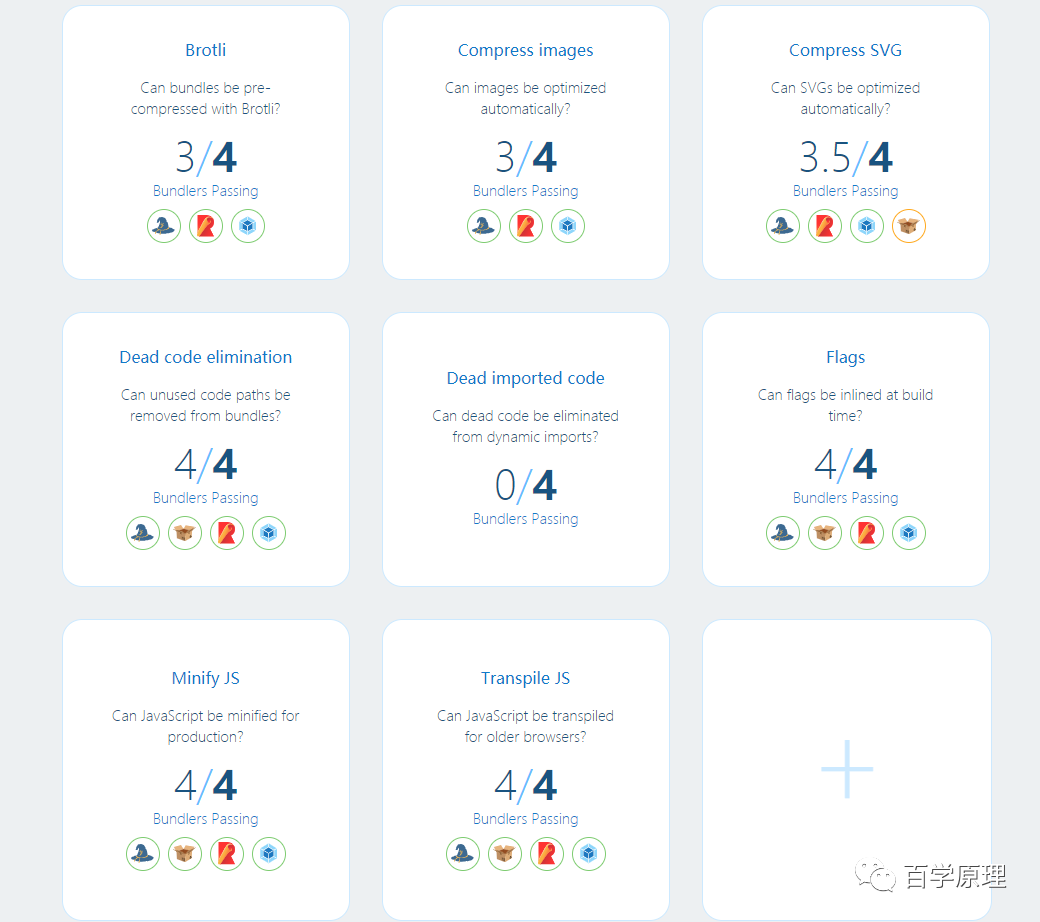Click the 0/4 score in Dead imported code

[x=525, y=486]
